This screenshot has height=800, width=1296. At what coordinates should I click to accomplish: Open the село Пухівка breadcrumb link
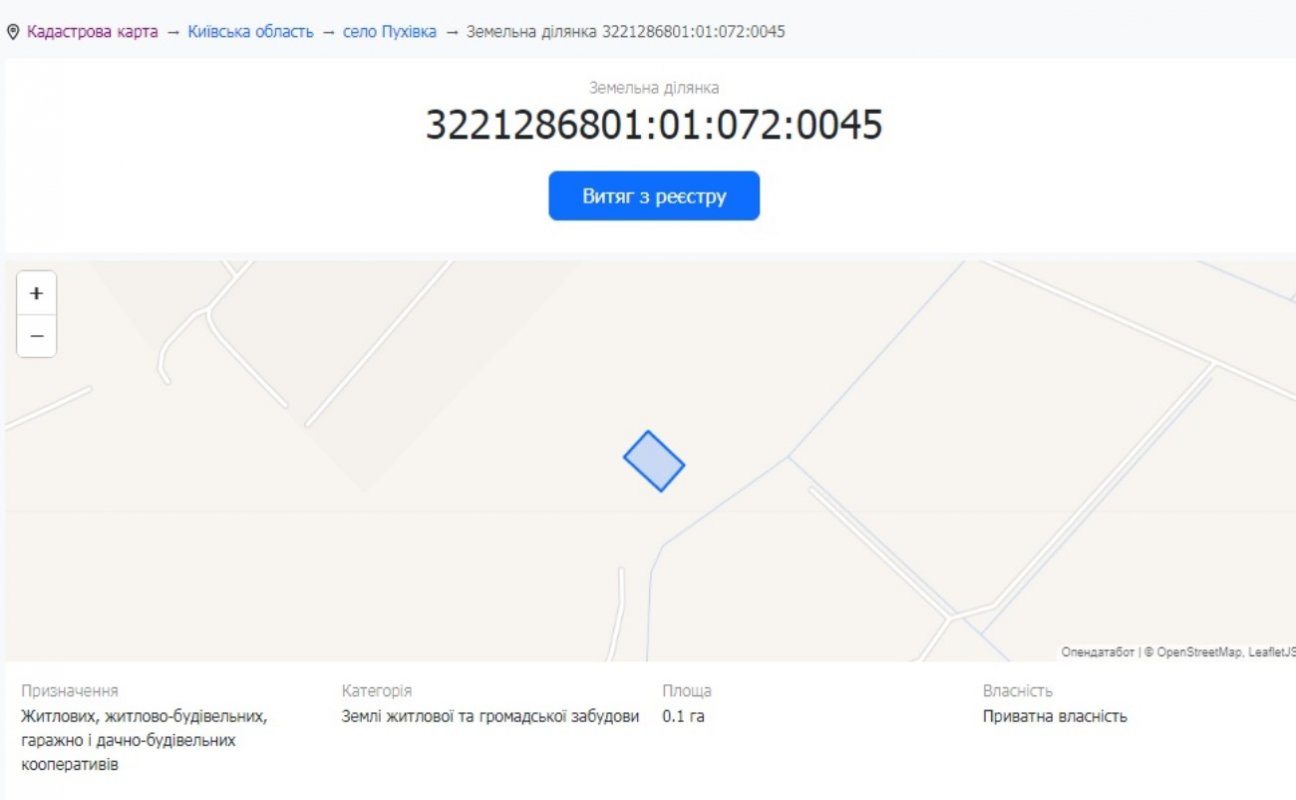[x=389, y=32]
